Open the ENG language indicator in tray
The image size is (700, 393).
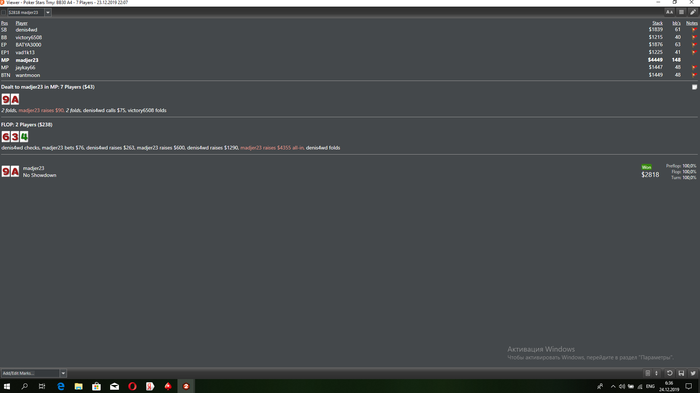pyautogui.click(x=650, y=387)
